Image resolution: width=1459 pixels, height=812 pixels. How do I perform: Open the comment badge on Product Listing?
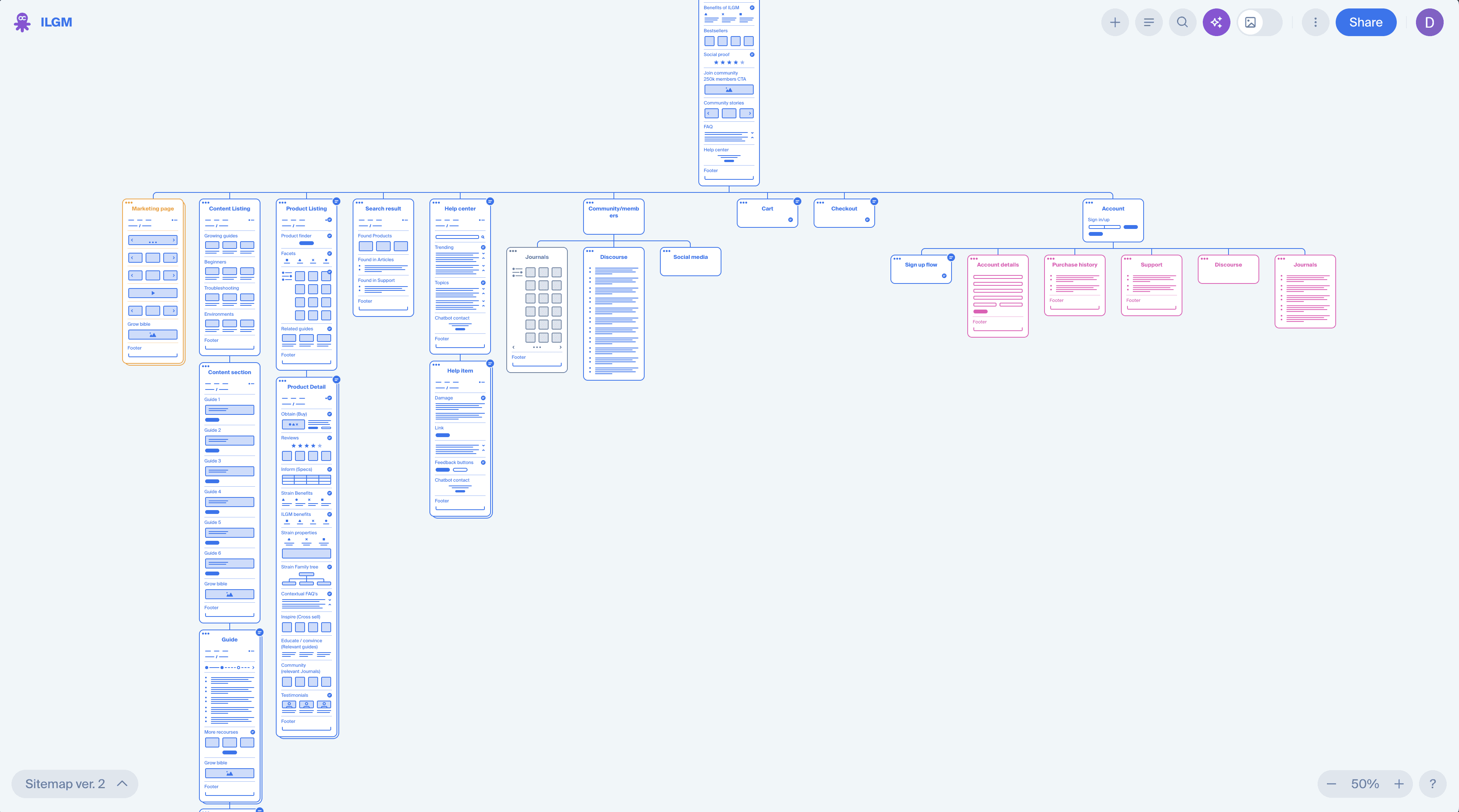337,201
